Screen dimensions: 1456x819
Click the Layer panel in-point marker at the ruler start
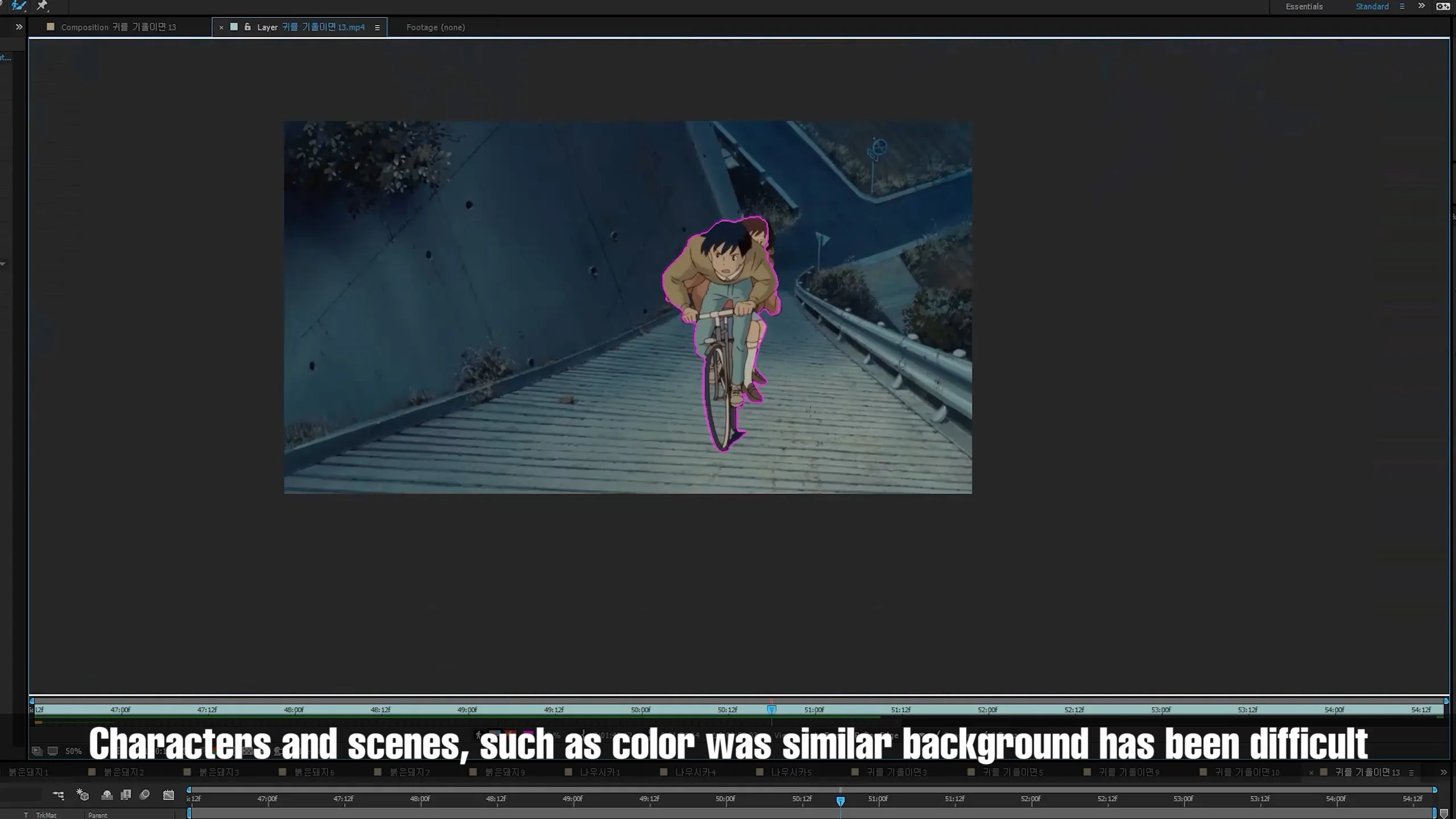[32, 701]
